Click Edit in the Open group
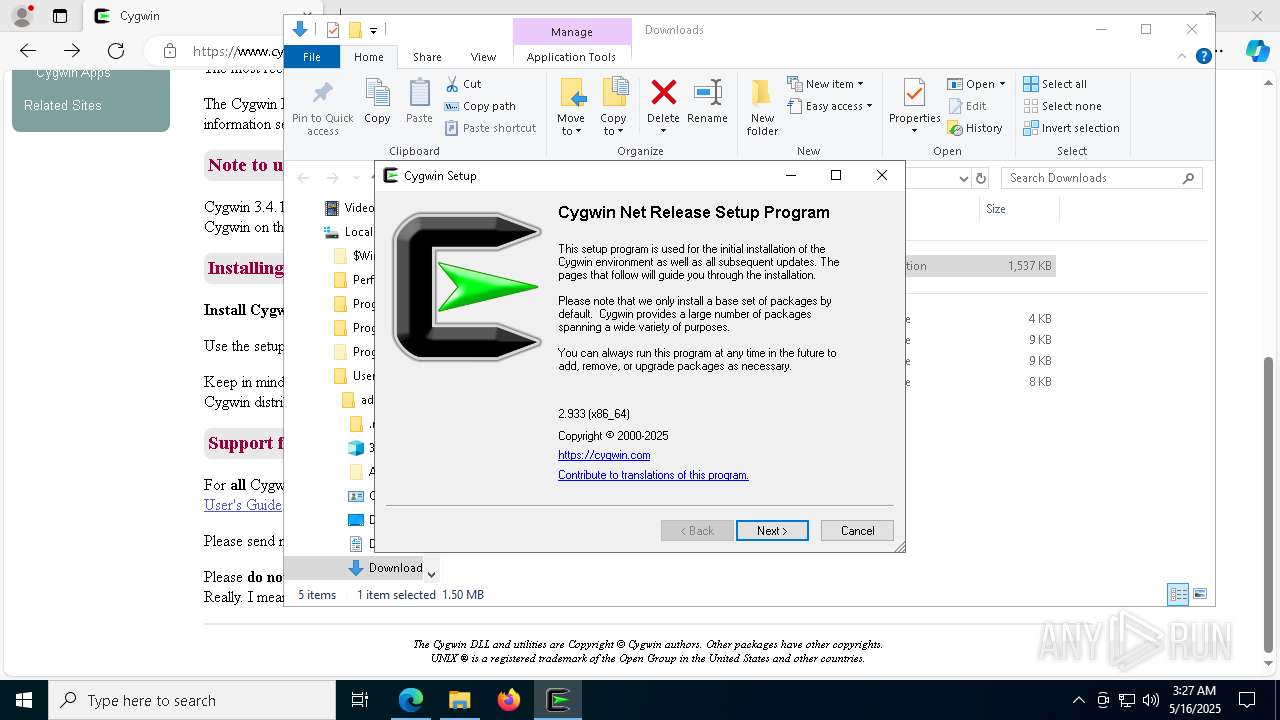 pyautogui.click(x=967, y=106)
